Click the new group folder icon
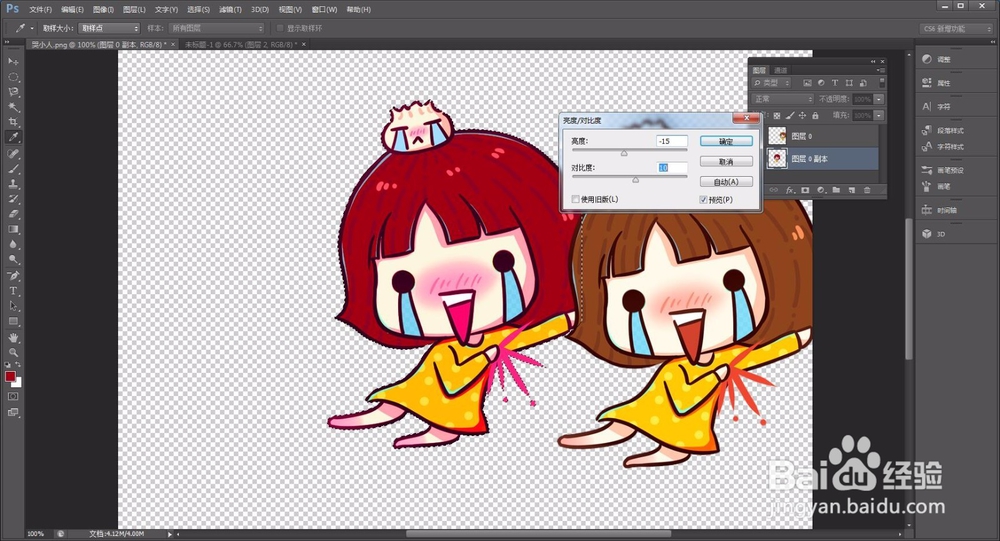 [836, 190]
